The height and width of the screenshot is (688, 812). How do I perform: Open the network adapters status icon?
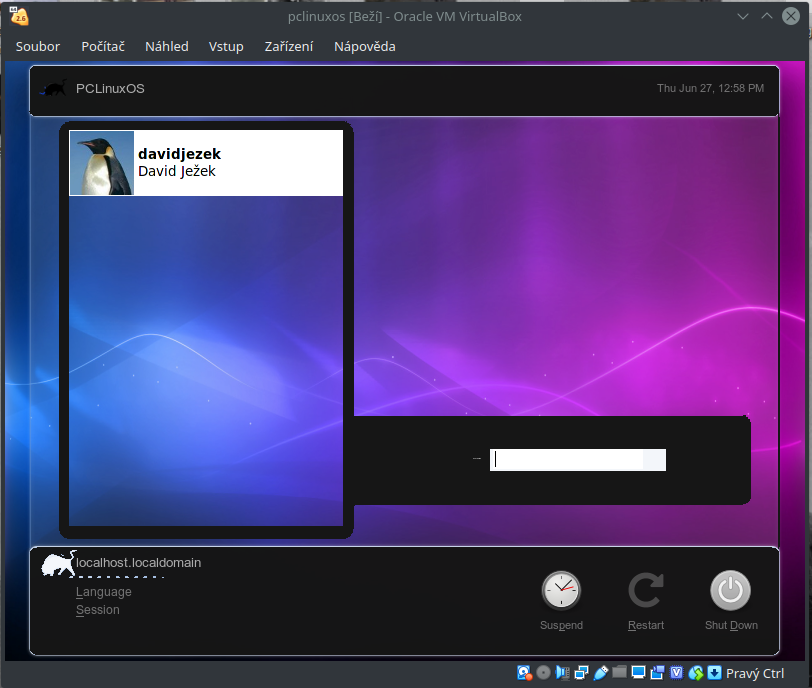pyautogui.click(x=580, y=672)
